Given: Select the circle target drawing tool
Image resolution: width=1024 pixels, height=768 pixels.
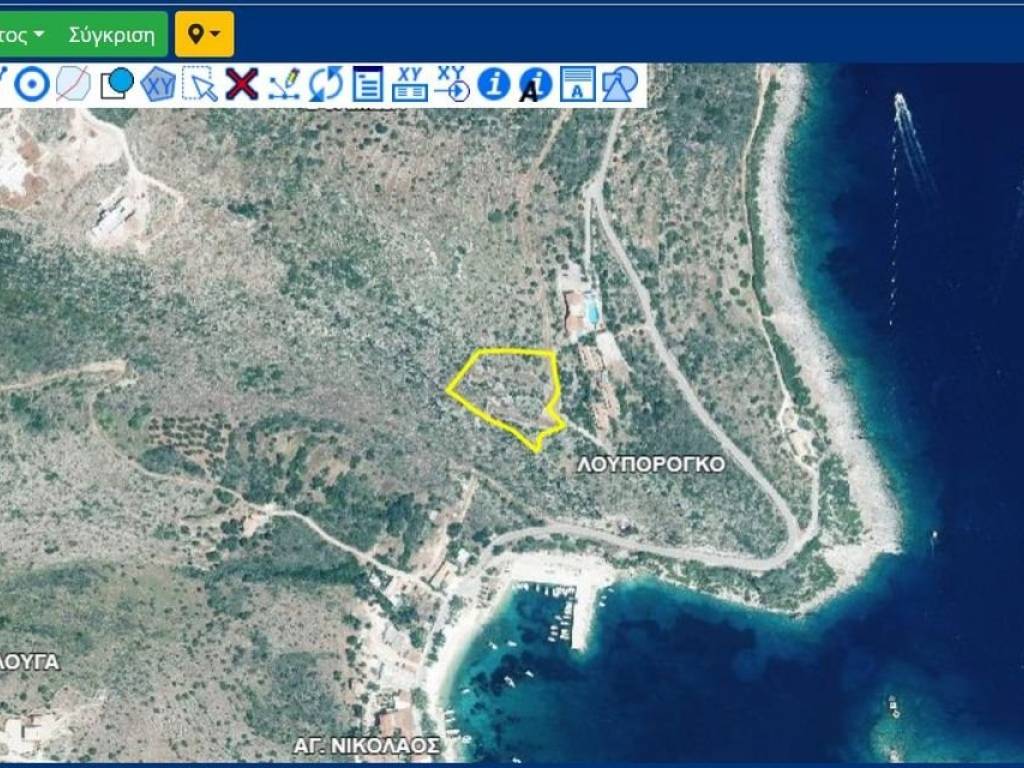Looking at the screenshot, I should coord(32,85).
